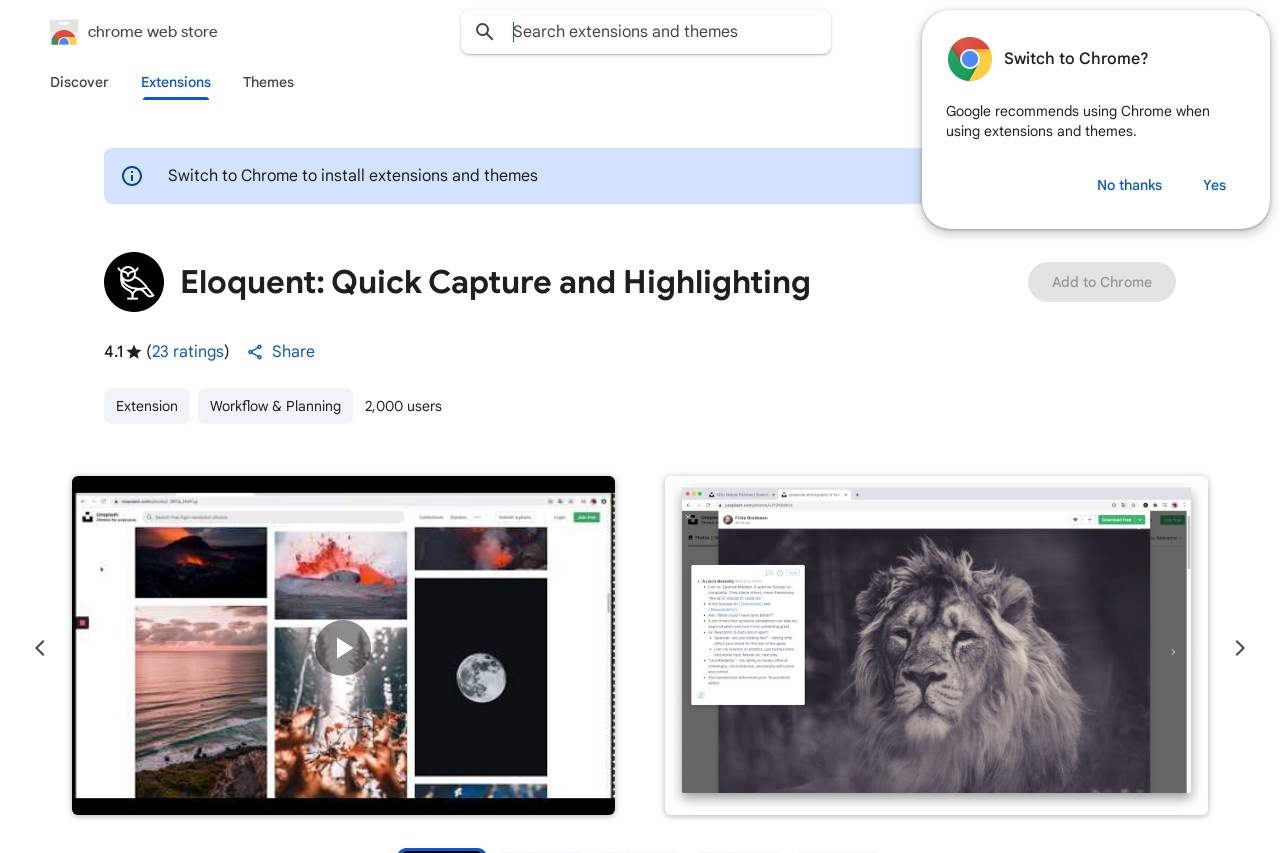Open the Extensions tab
The height and width of the screenshot is (853, 1280).
pos(176,82)
